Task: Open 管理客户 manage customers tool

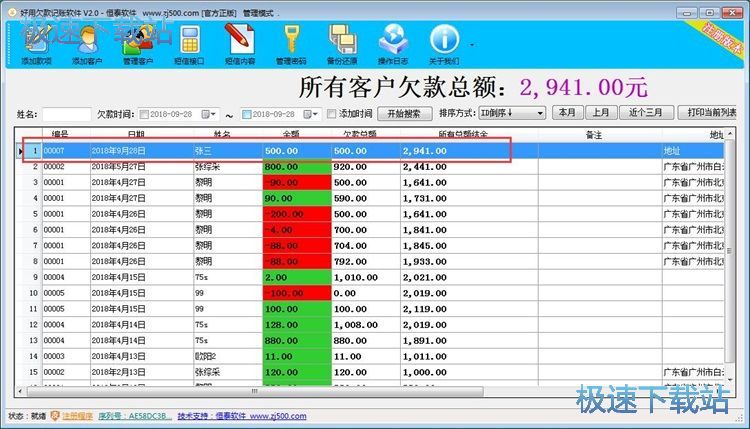Action: [x=138, y=44]
